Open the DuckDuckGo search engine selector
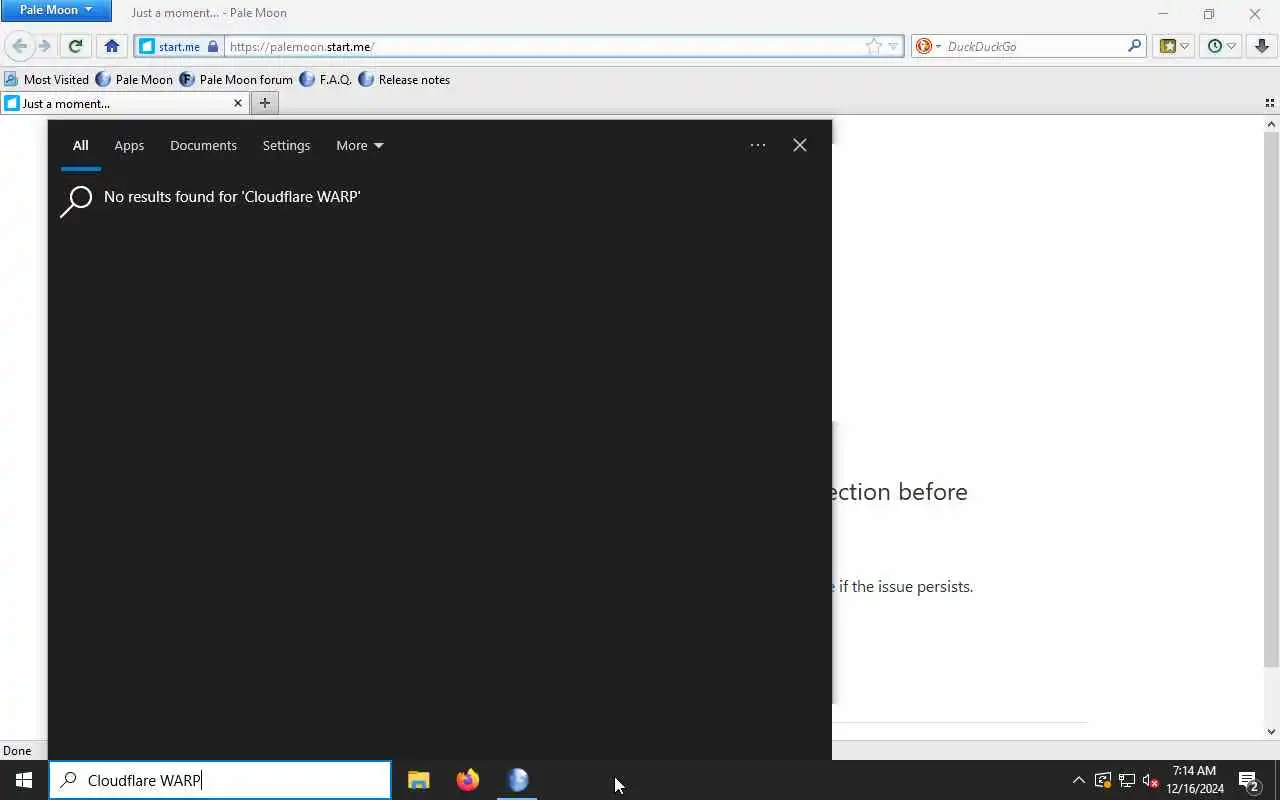 (927, 46)
